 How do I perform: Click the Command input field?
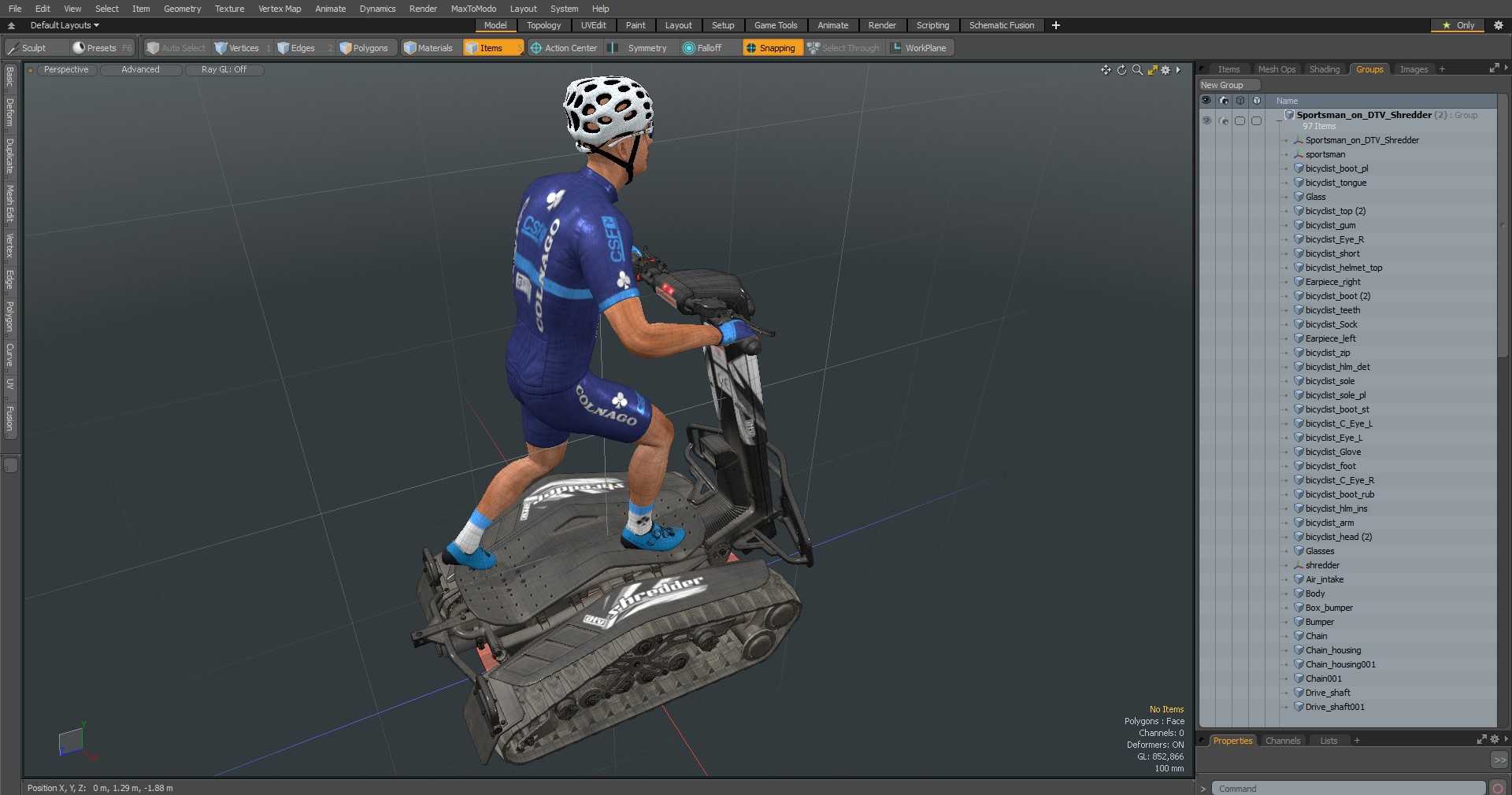[x=1348, y=788]
